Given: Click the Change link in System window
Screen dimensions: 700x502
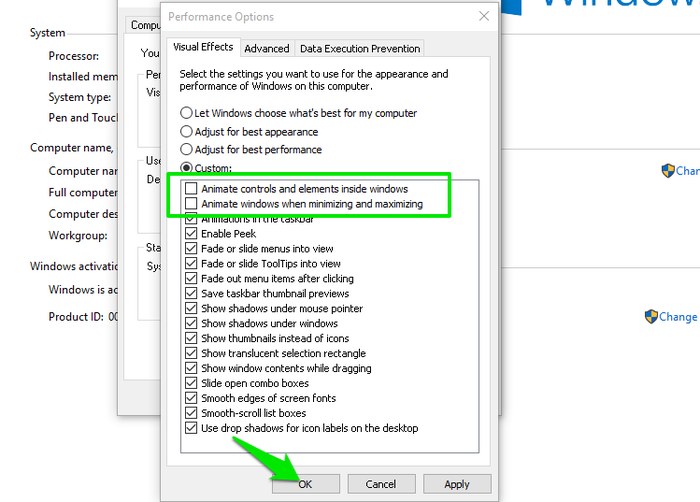Looking at the screenshot, I should pos(678,317).
